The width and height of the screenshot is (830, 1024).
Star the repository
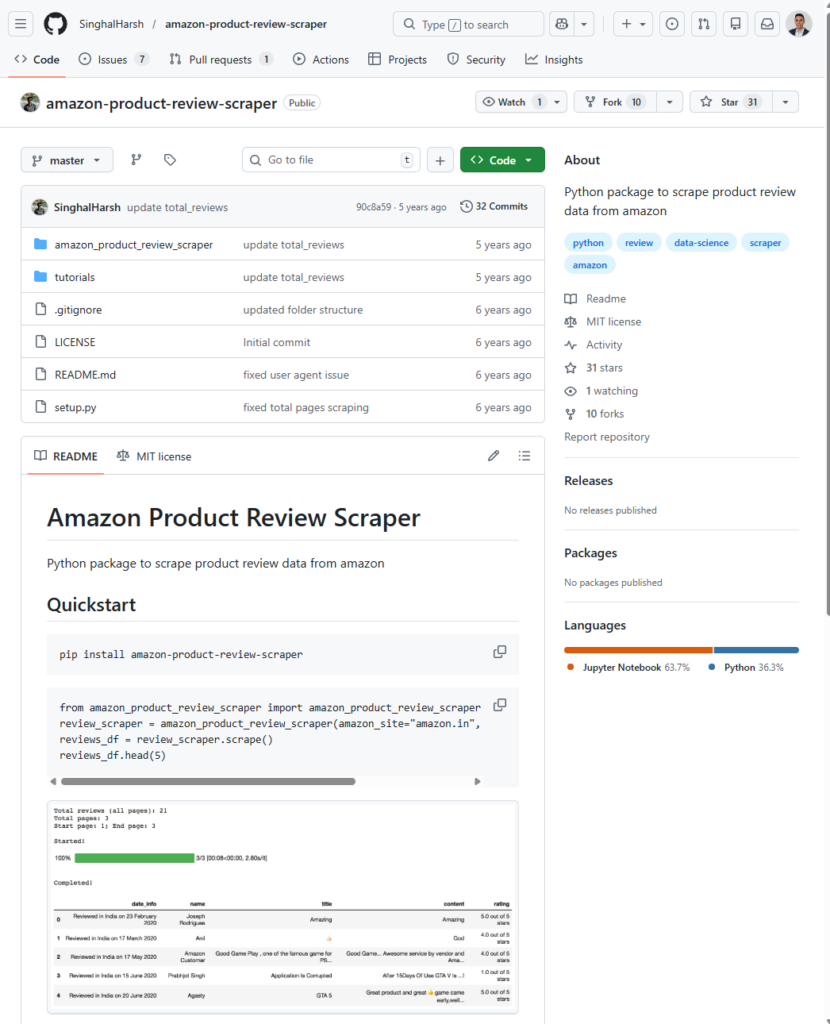pos(729,101)
